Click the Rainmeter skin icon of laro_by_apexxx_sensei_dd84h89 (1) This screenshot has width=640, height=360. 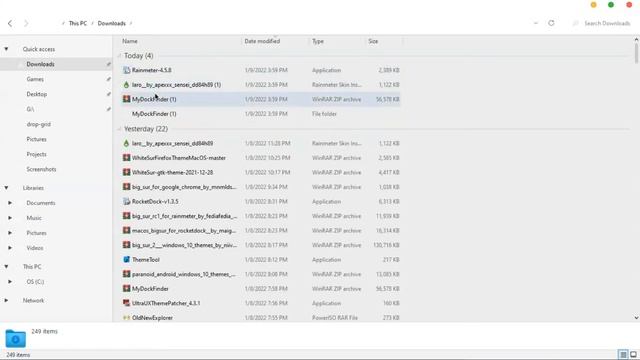[x=127, y=84]
